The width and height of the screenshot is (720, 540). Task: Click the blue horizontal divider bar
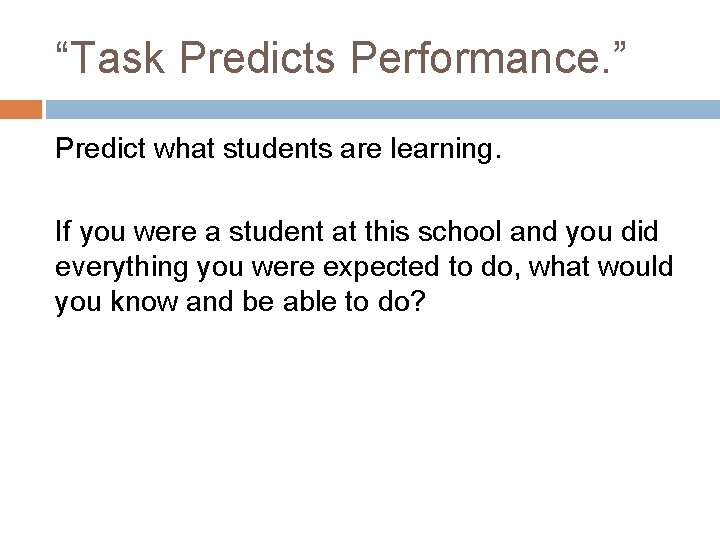pos(380,108)
